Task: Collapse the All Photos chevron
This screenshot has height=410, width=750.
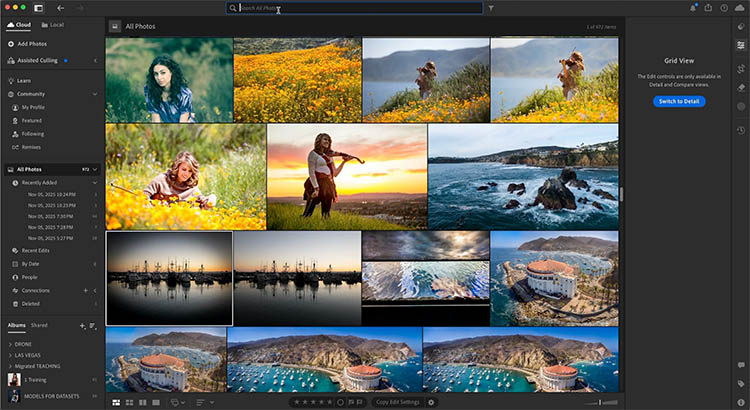Action: pos(95,169)
